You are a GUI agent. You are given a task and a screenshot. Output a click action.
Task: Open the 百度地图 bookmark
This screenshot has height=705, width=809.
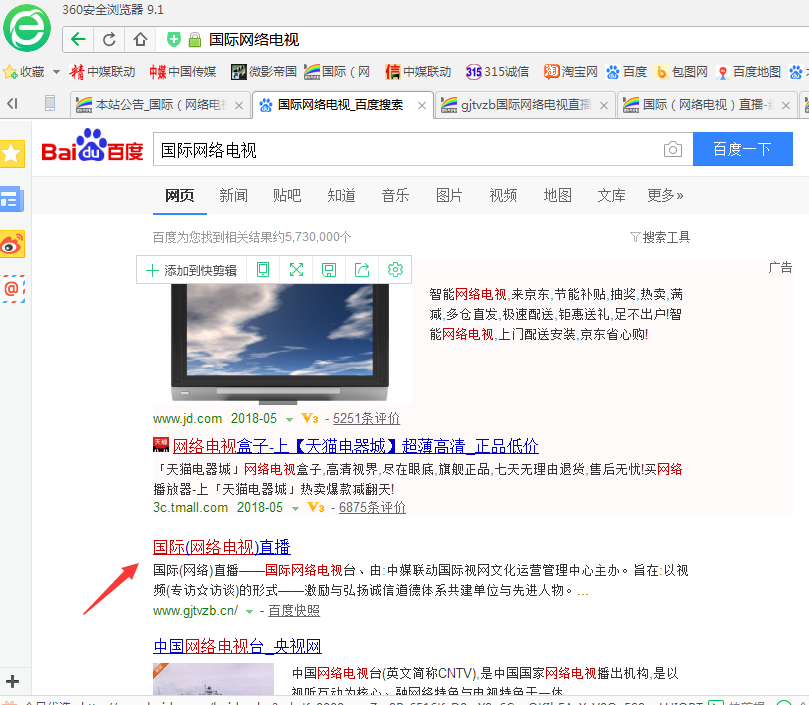tap(749, 72)
